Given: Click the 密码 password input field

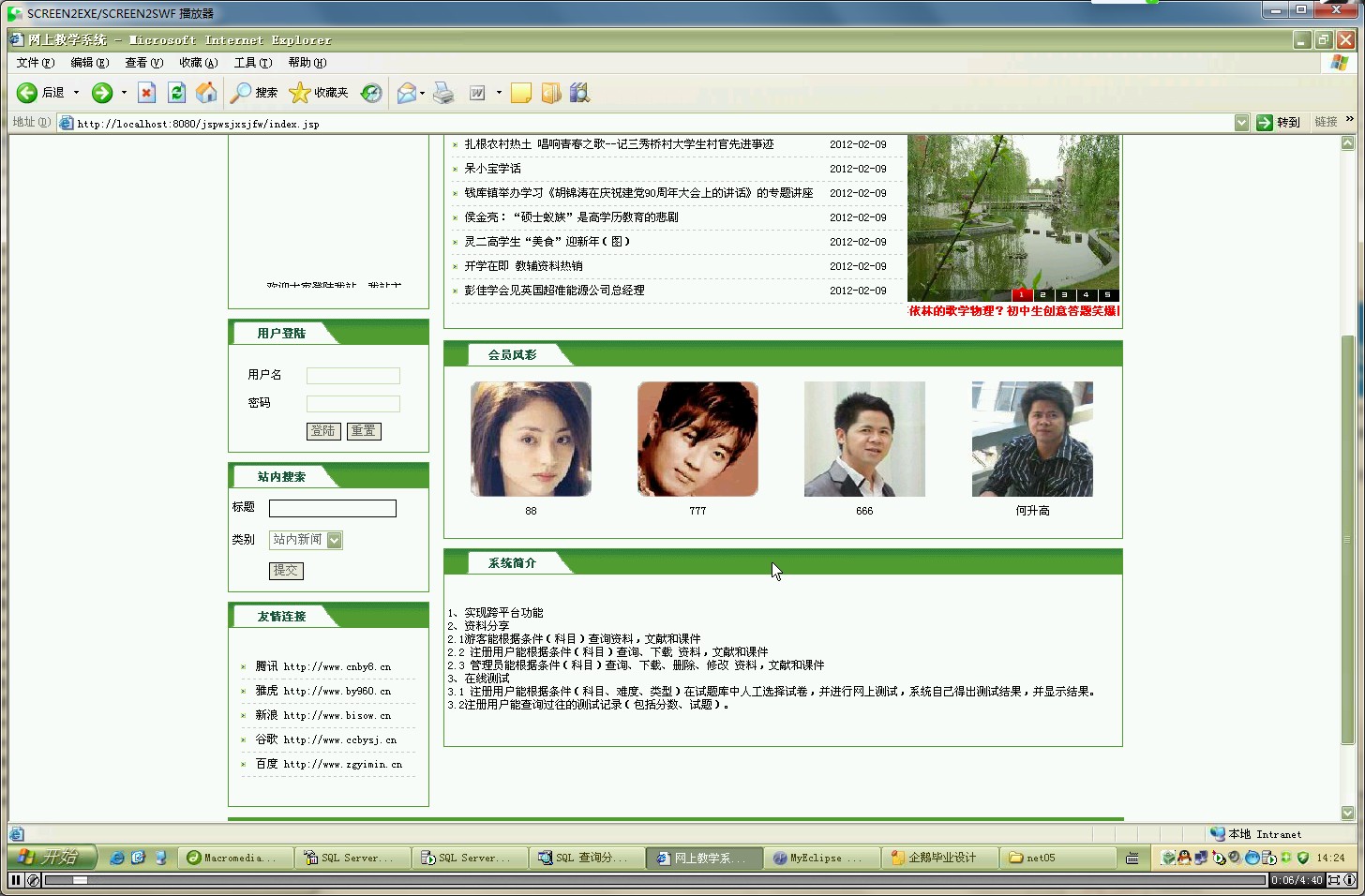Looking at the screenshot, I should click(353, 404).
